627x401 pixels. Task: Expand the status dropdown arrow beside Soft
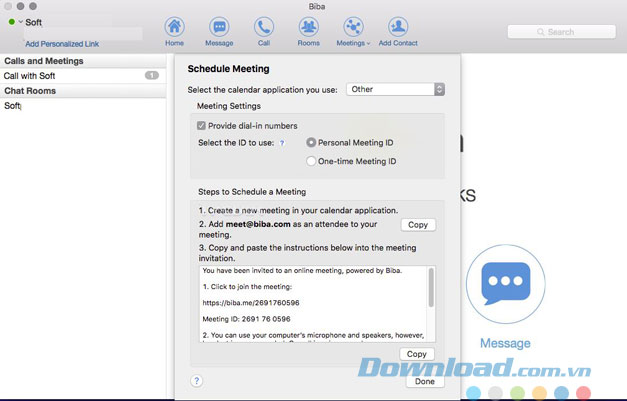(20, 22)
